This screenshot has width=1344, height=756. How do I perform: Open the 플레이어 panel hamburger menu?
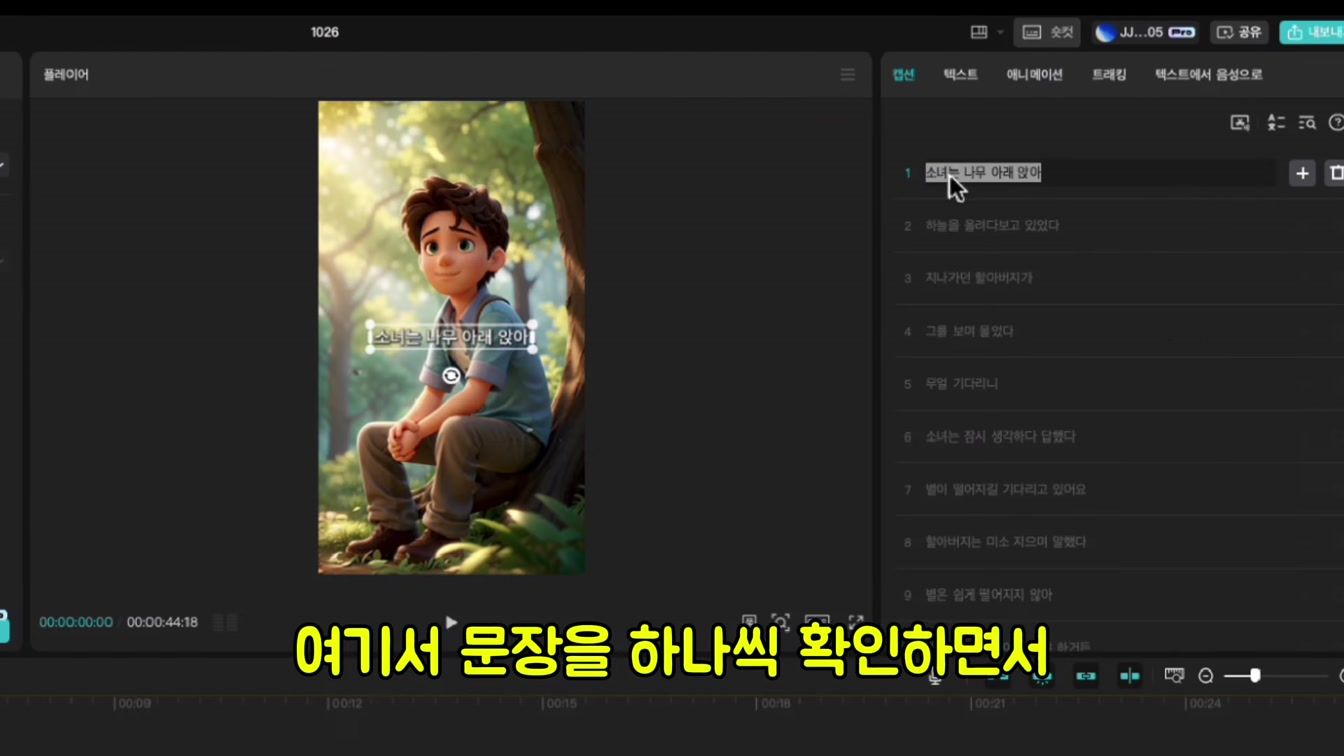coord(848,75)
